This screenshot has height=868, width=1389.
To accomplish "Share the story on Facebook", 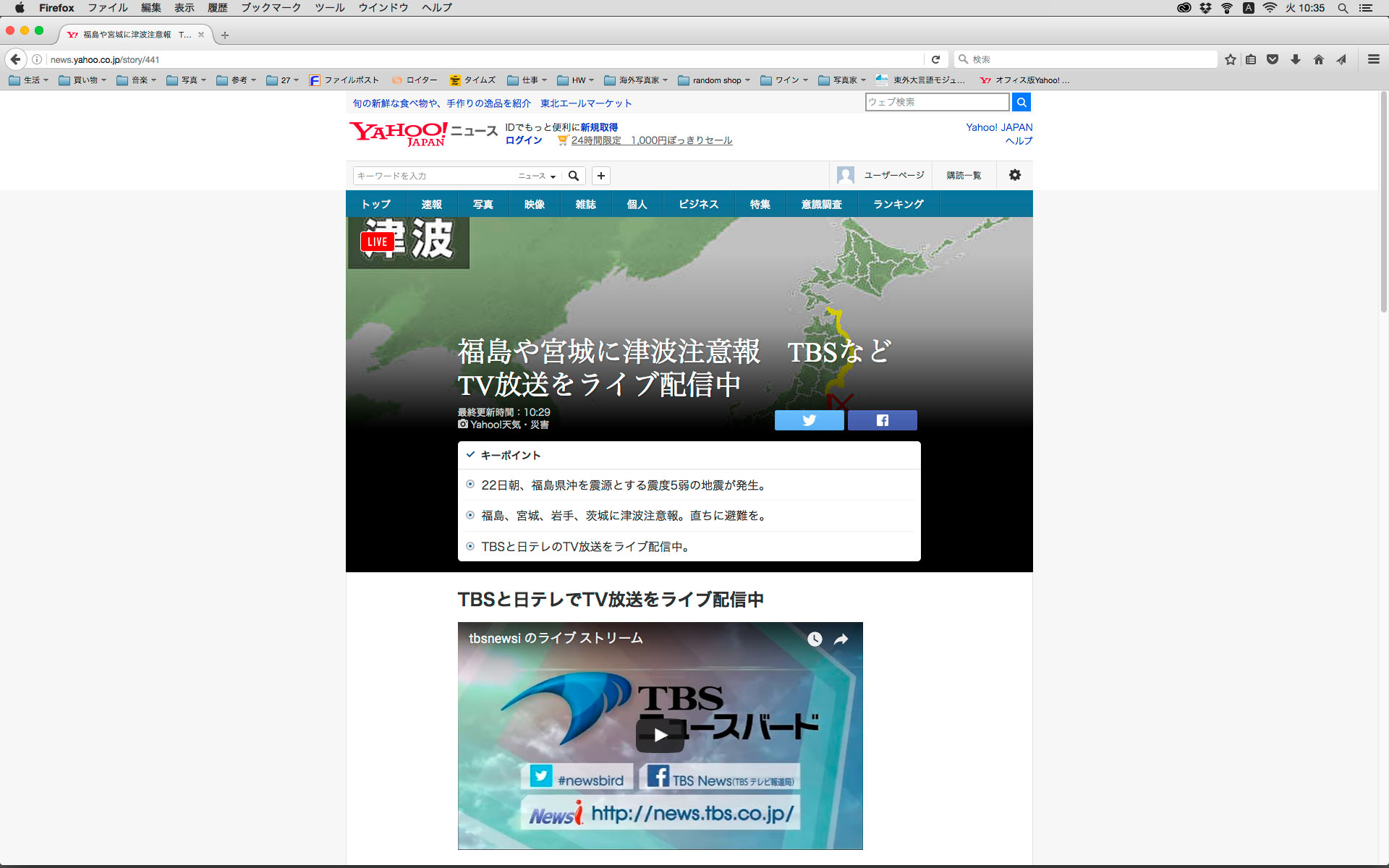I will tap(882, 420).
